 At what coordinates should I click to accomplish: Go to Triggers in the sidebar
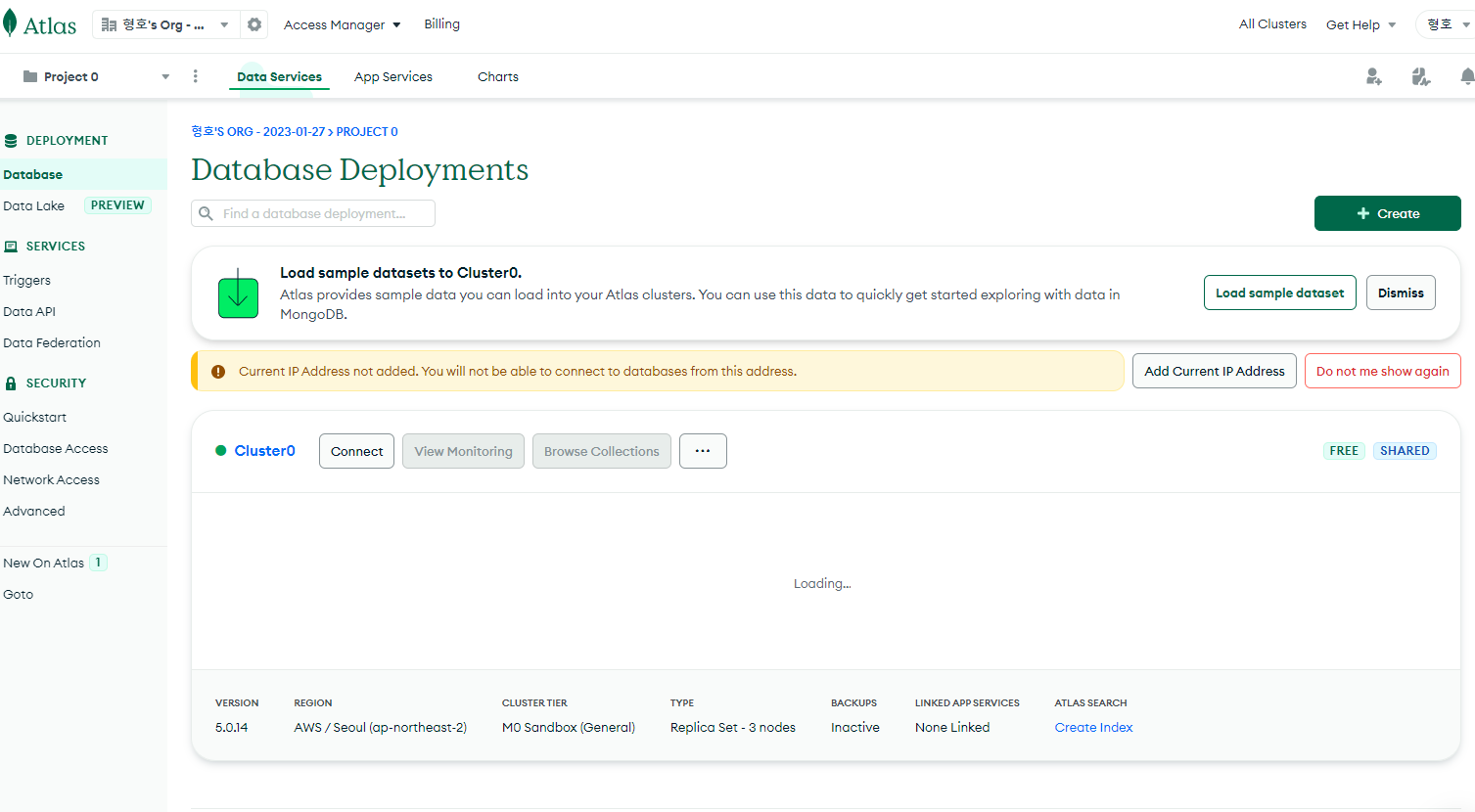tap(26, 280)
